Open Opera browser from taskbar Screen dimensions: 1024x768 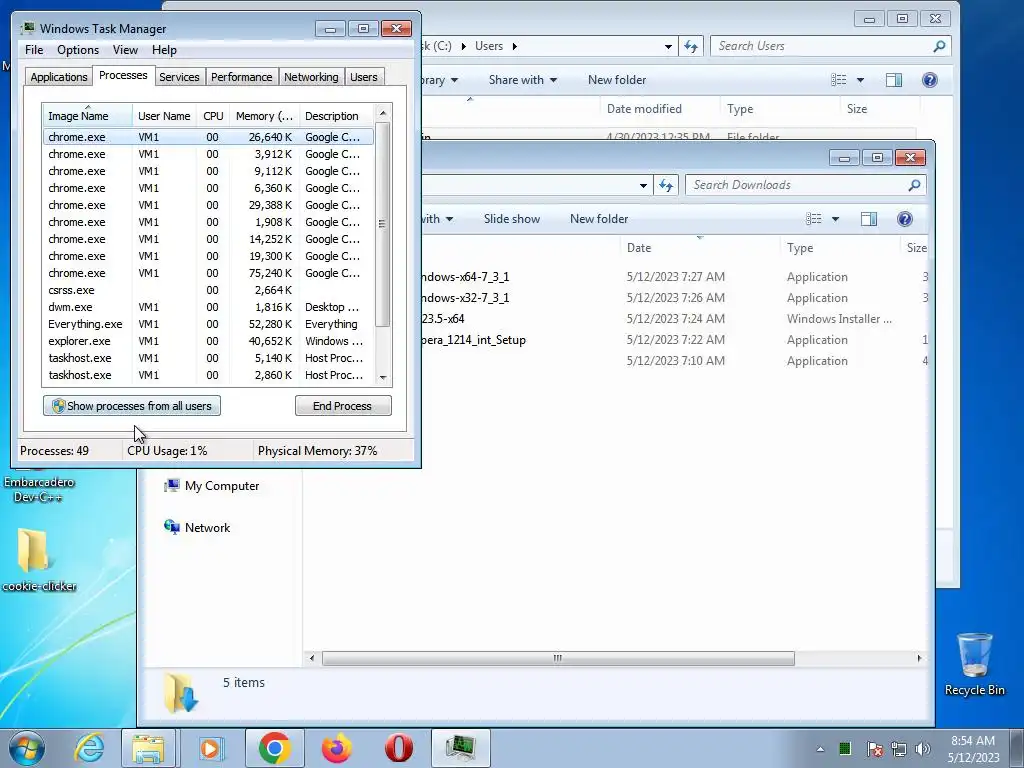point(398,748)
